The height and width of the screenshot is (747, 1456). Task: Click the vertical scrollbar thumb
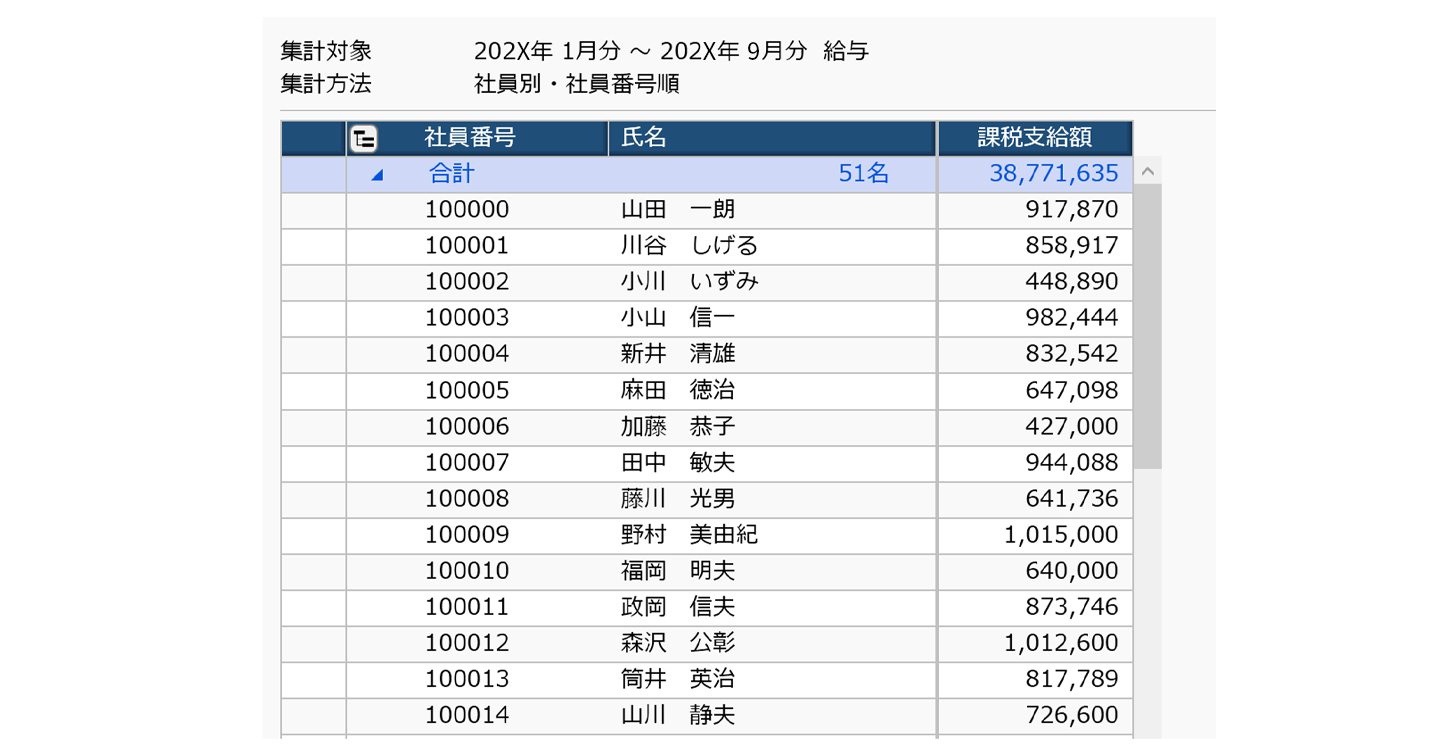tap(1147, 325)
